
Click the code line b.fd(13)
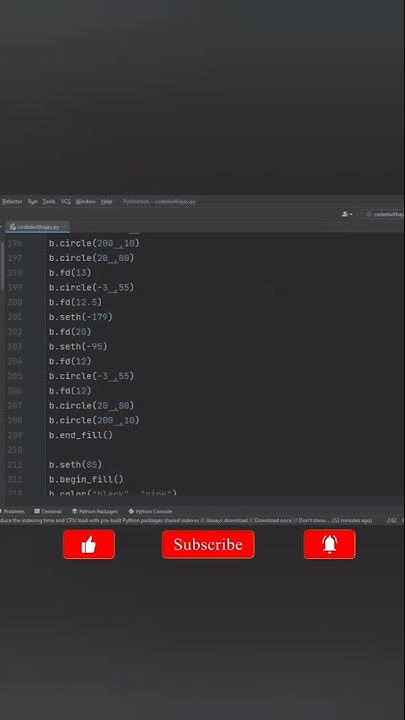click(70, 273)
